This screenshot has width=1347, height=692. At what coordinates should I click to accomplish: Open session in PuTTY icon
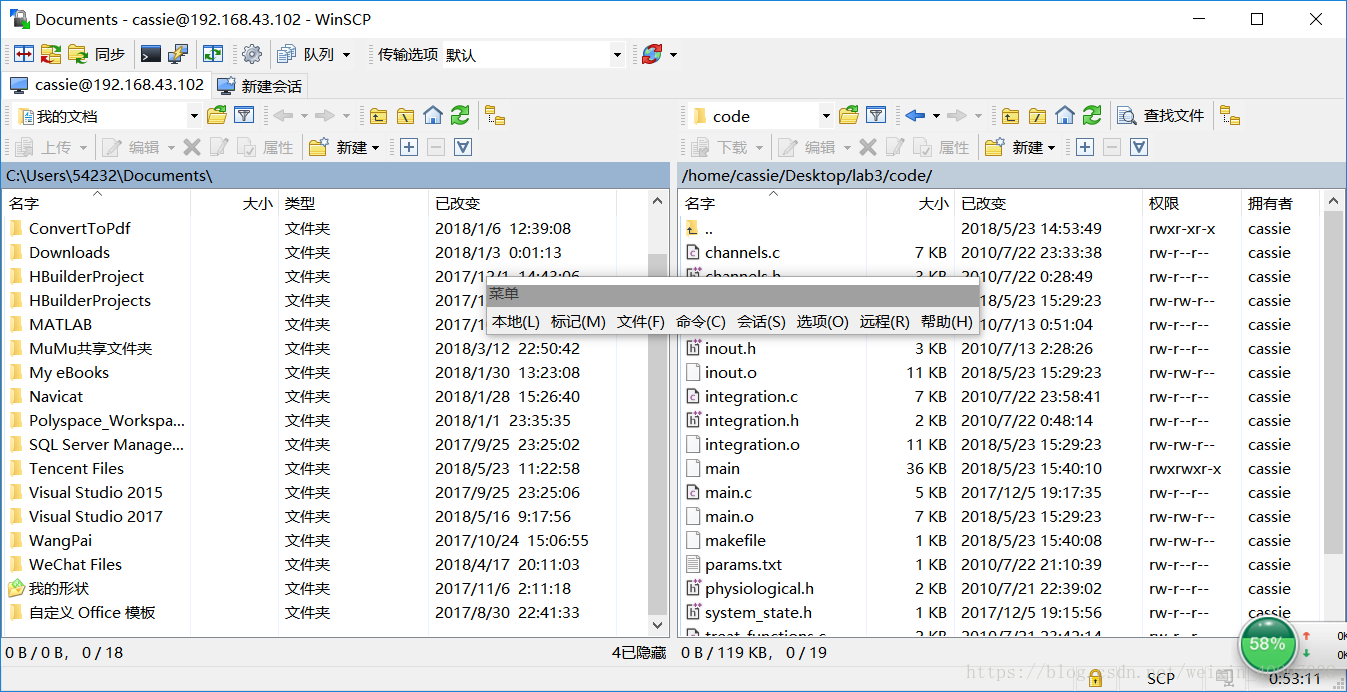pyautogui.click(x=177, y=54)
